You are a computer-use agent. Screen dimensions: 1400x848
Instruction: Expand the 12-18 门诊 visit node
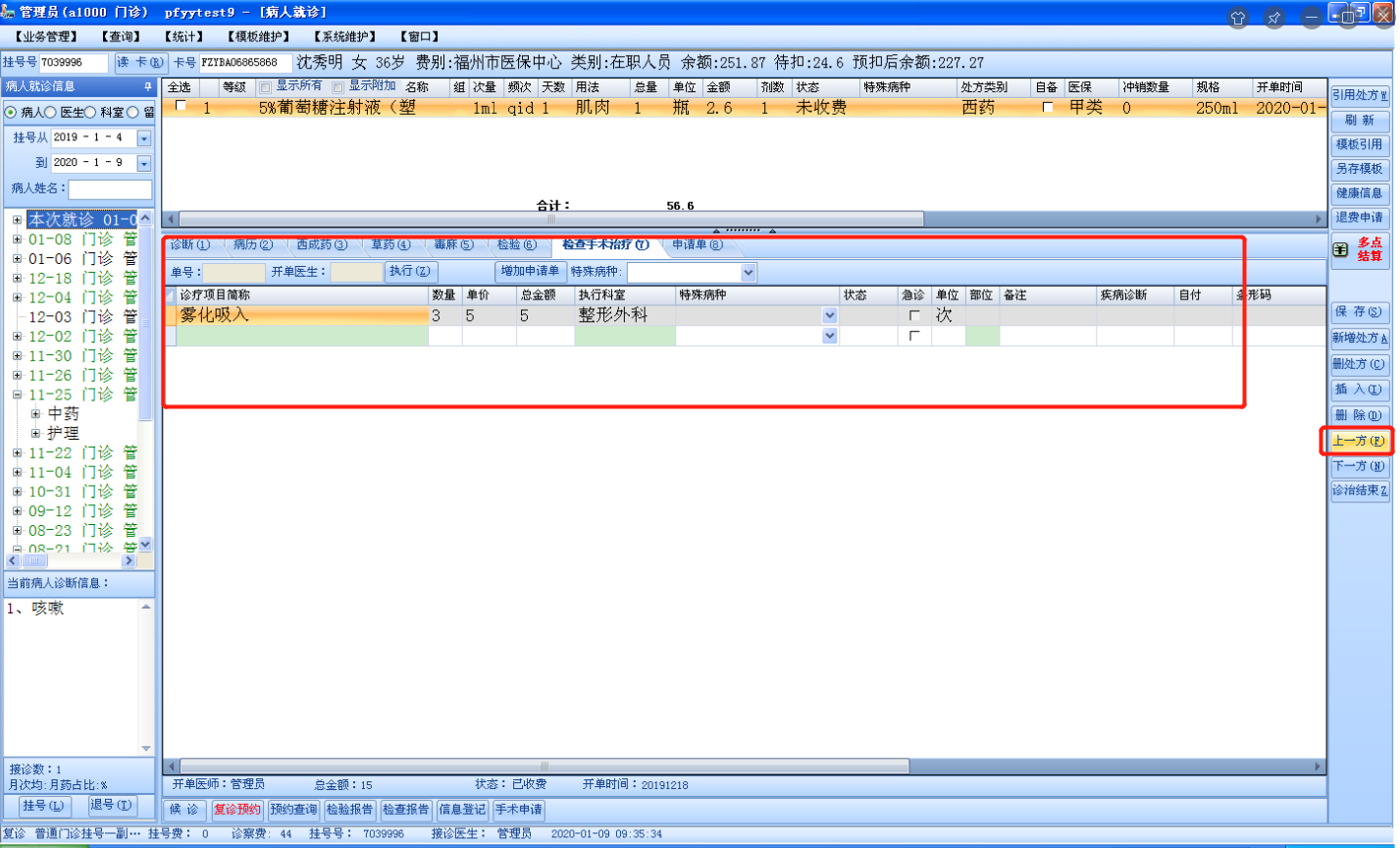(x=17, y=279)
